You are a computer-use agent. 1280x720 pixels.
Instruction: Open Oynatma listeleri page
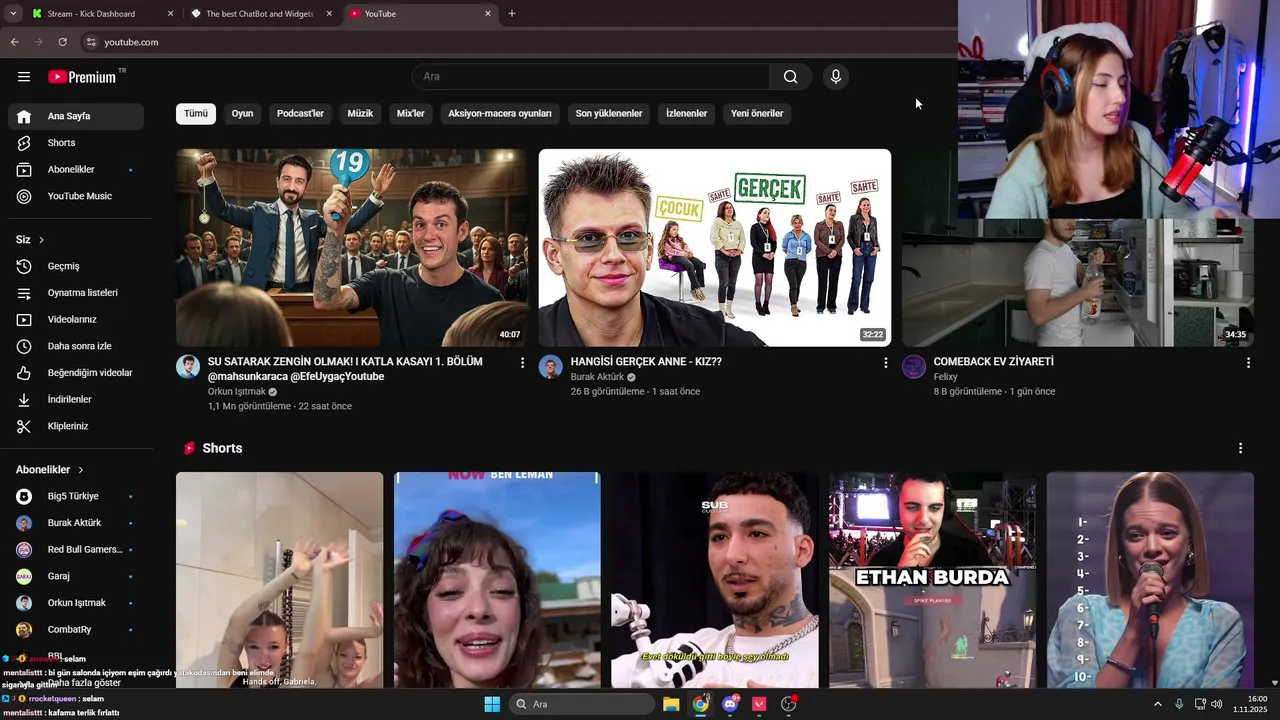[x=76, y=293]
